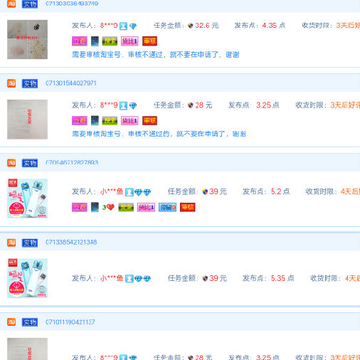Click the blue 实物 tag beside ID 071338542121348

30,243
